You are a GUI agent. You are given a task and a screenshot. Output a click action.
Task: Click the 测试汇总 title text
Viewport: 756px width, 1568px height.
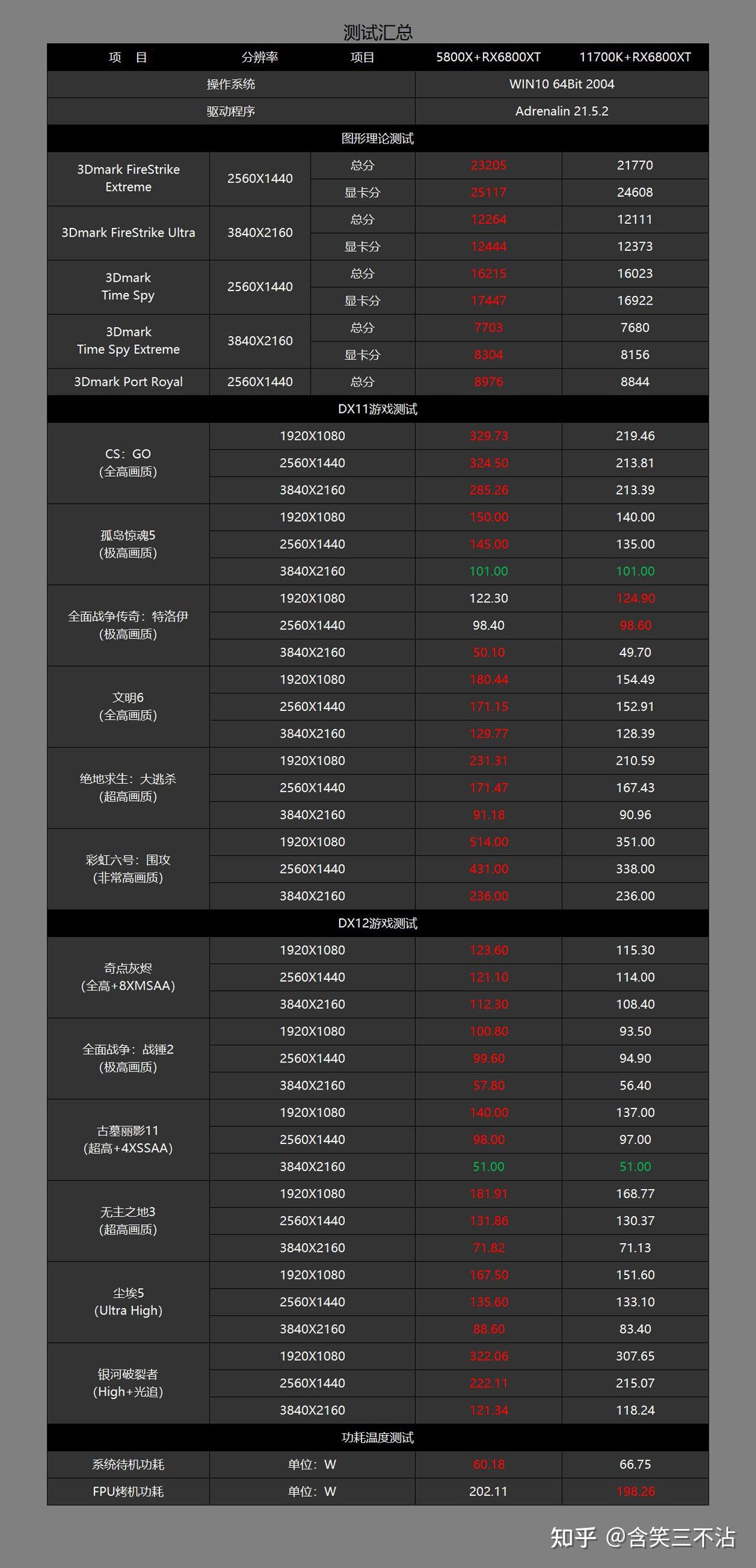[377, 32]
